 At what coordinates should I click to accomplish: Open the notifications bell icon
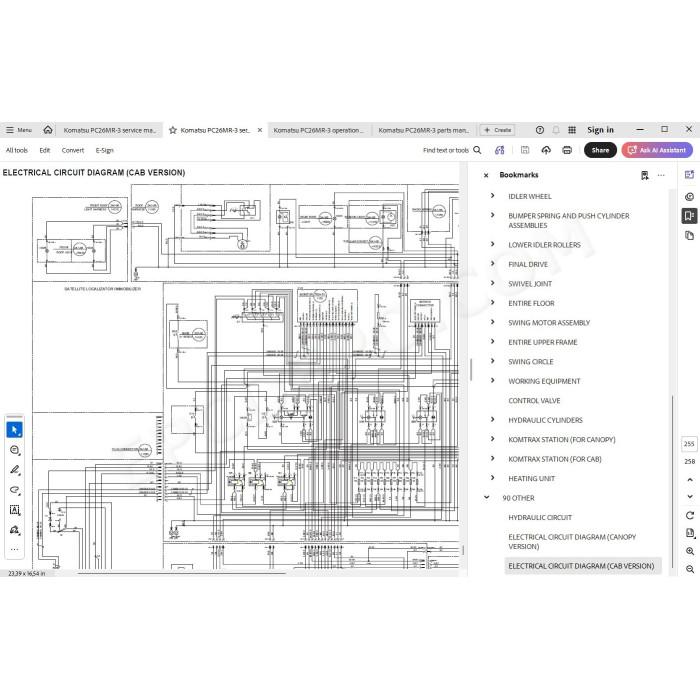556,130
